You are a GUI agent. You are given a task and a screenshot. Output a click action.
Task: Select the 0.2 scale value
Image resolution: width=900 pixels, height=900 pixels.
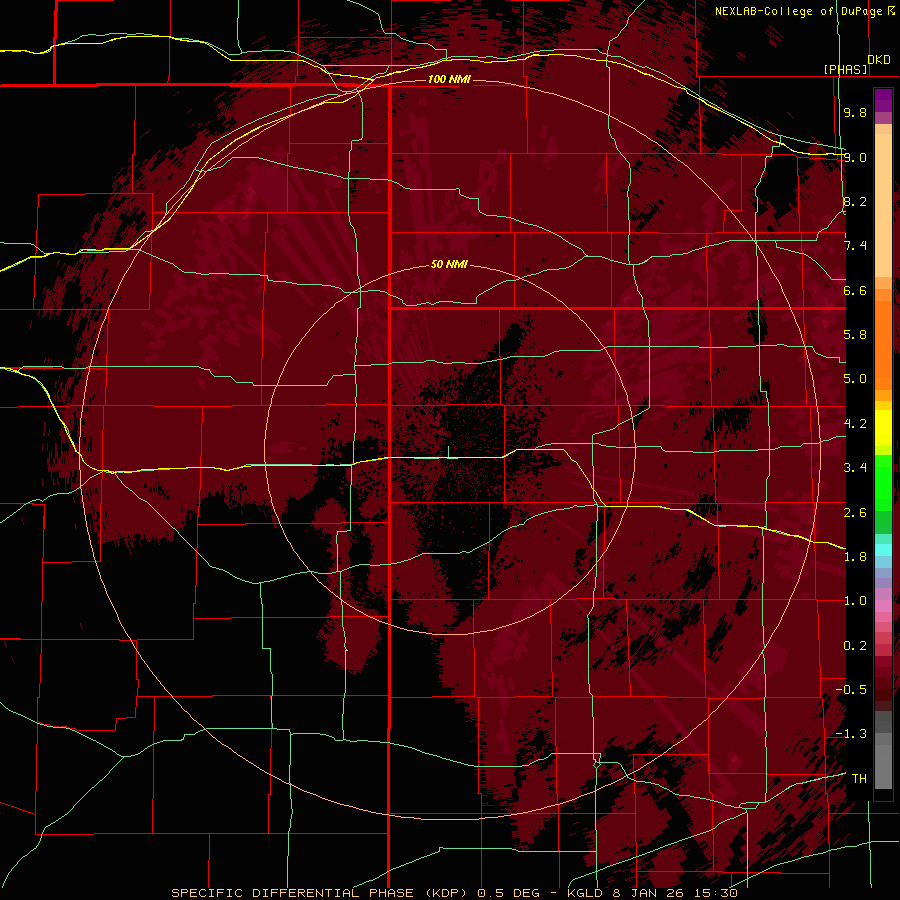[x=855, y=646]
